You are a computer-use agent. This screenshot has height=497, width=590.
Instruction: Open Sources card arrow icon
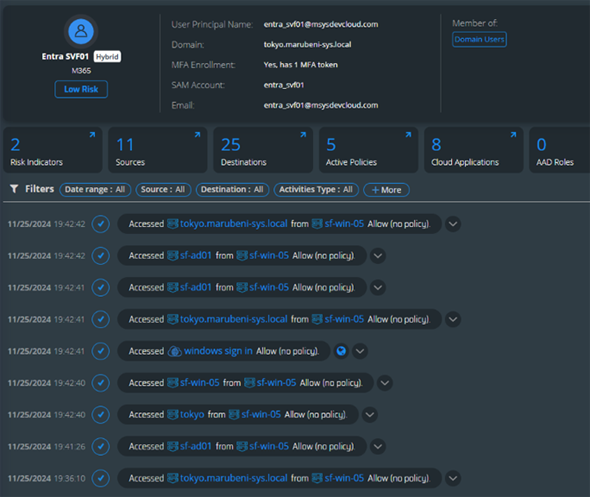pyautogui.click(x=197, y=135)
